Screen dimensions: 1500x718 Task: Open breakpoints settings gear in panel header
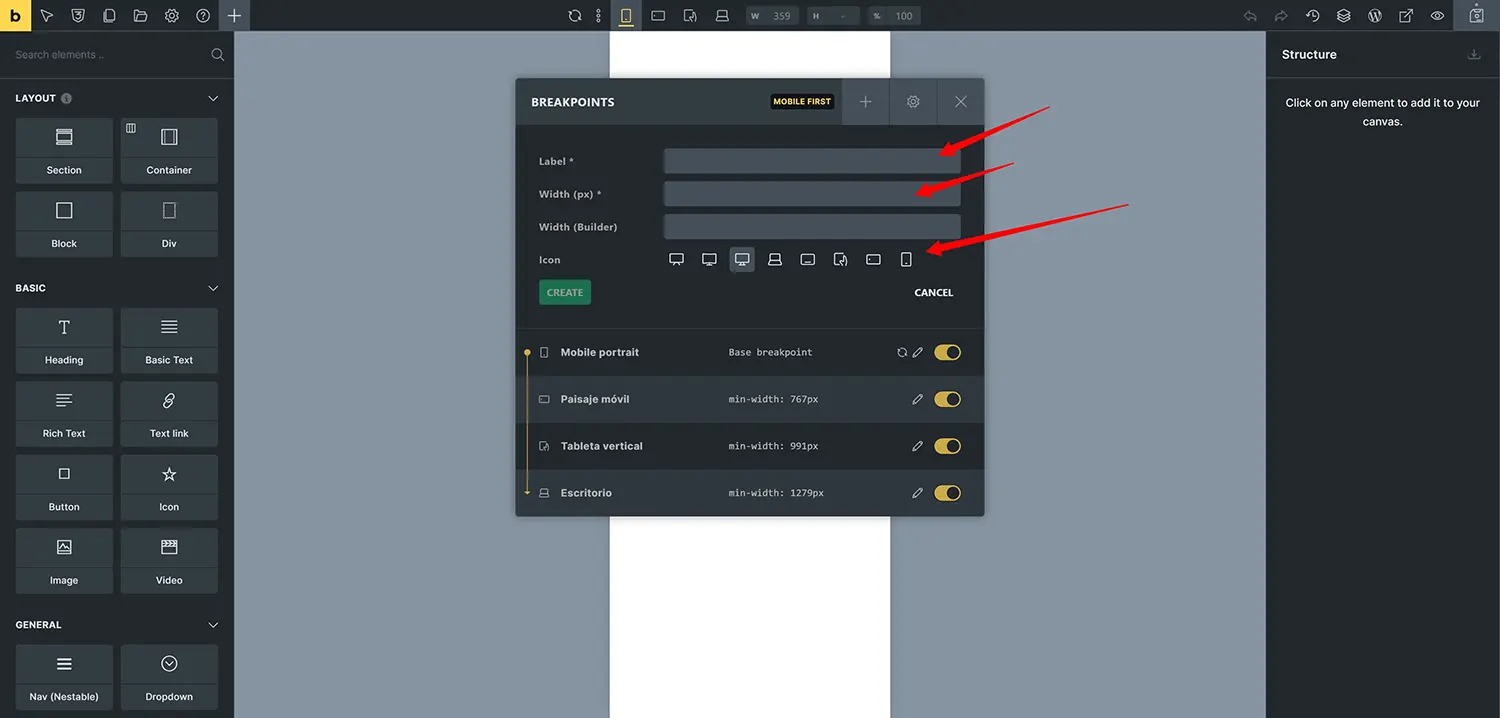click(x=912, y=102)
